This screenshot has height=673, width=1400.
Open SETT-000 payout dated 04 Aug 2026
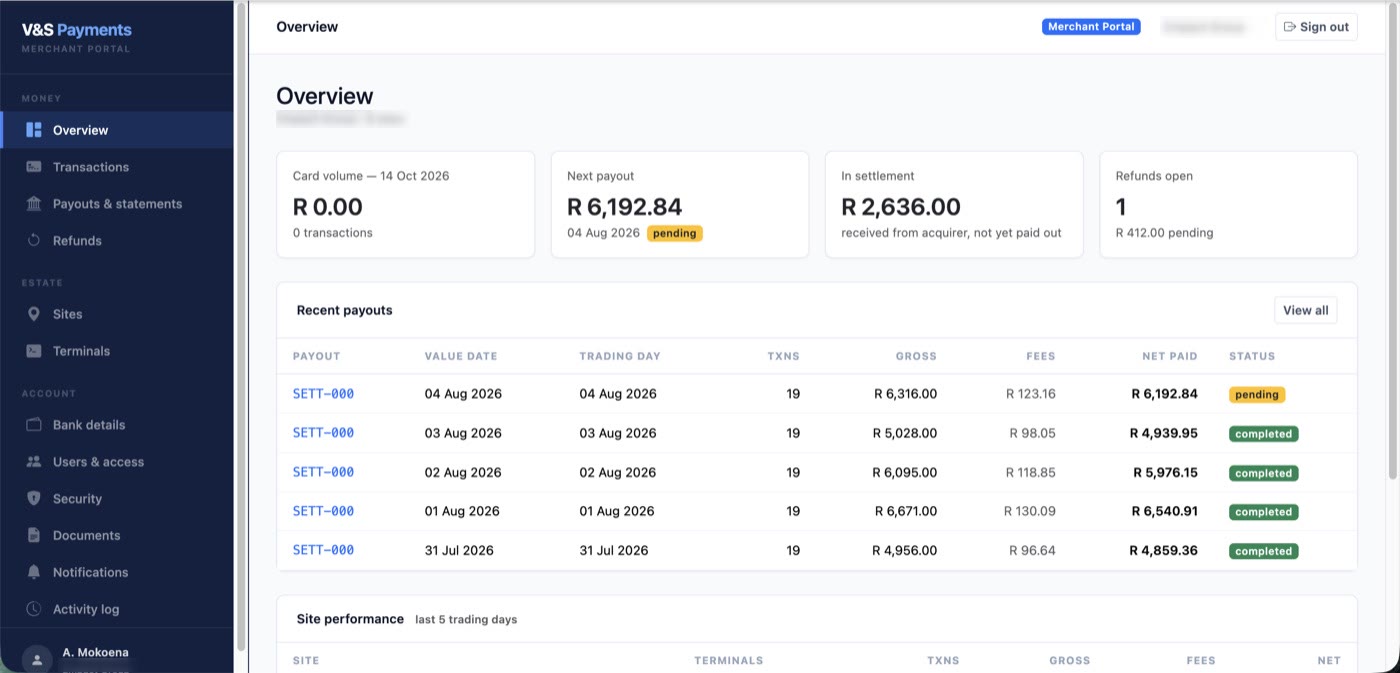[x=323, y=394]
